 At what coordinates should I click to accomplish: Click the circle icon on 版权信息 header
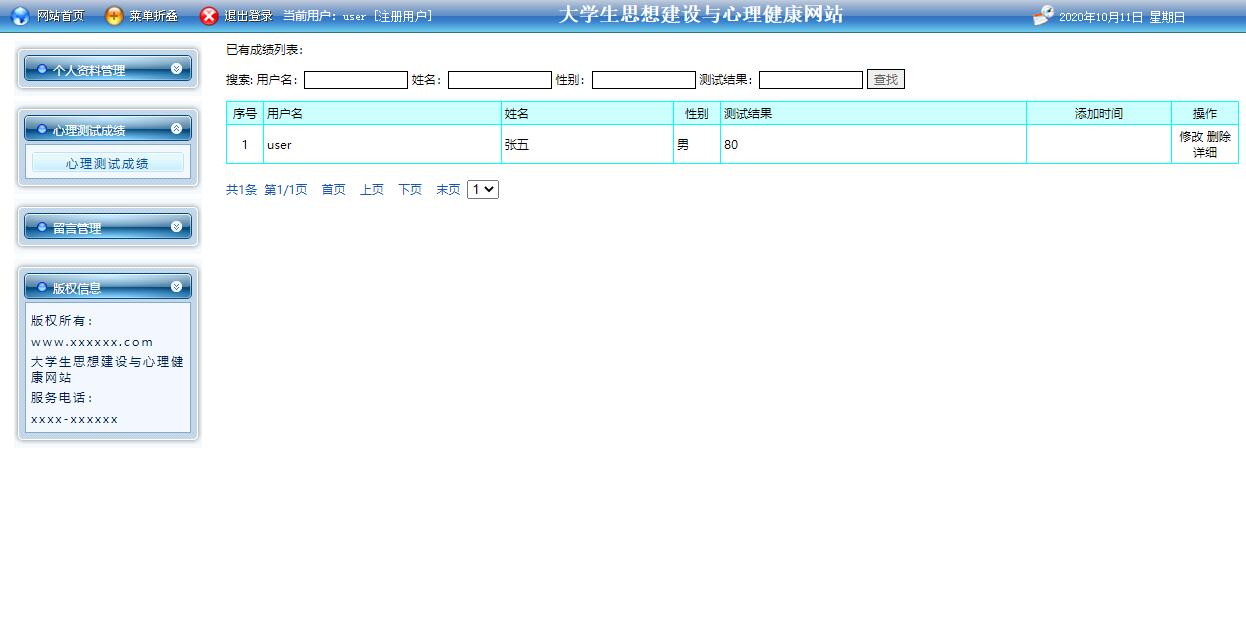click(43, 287)
